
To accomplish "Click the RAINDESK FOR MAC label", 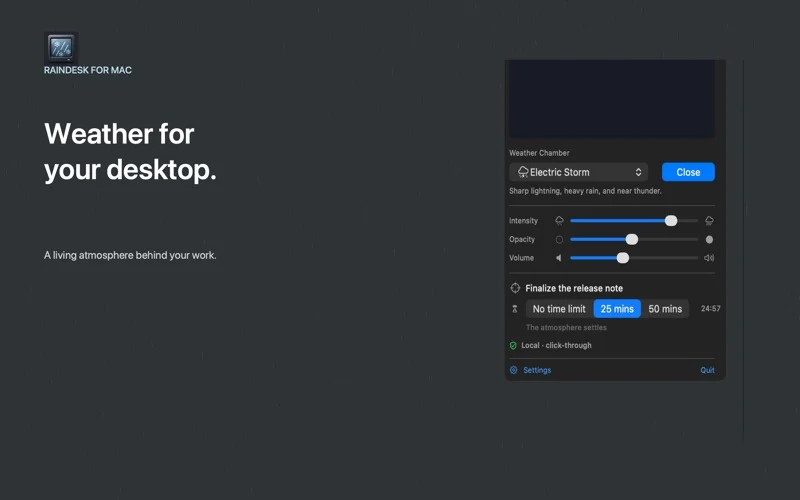I will coord(88,70).
